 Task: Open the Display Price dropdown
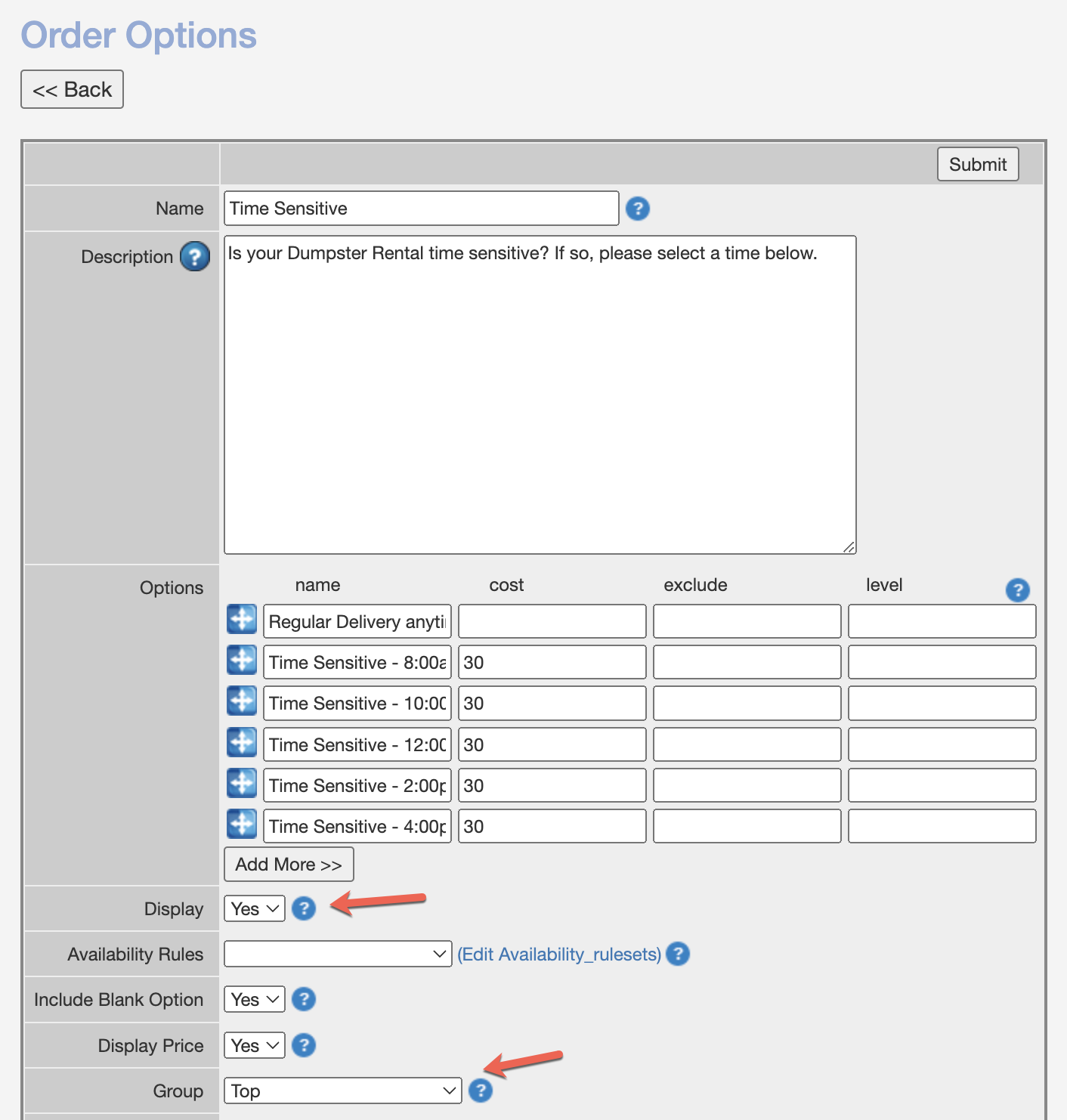(255, 1045)
